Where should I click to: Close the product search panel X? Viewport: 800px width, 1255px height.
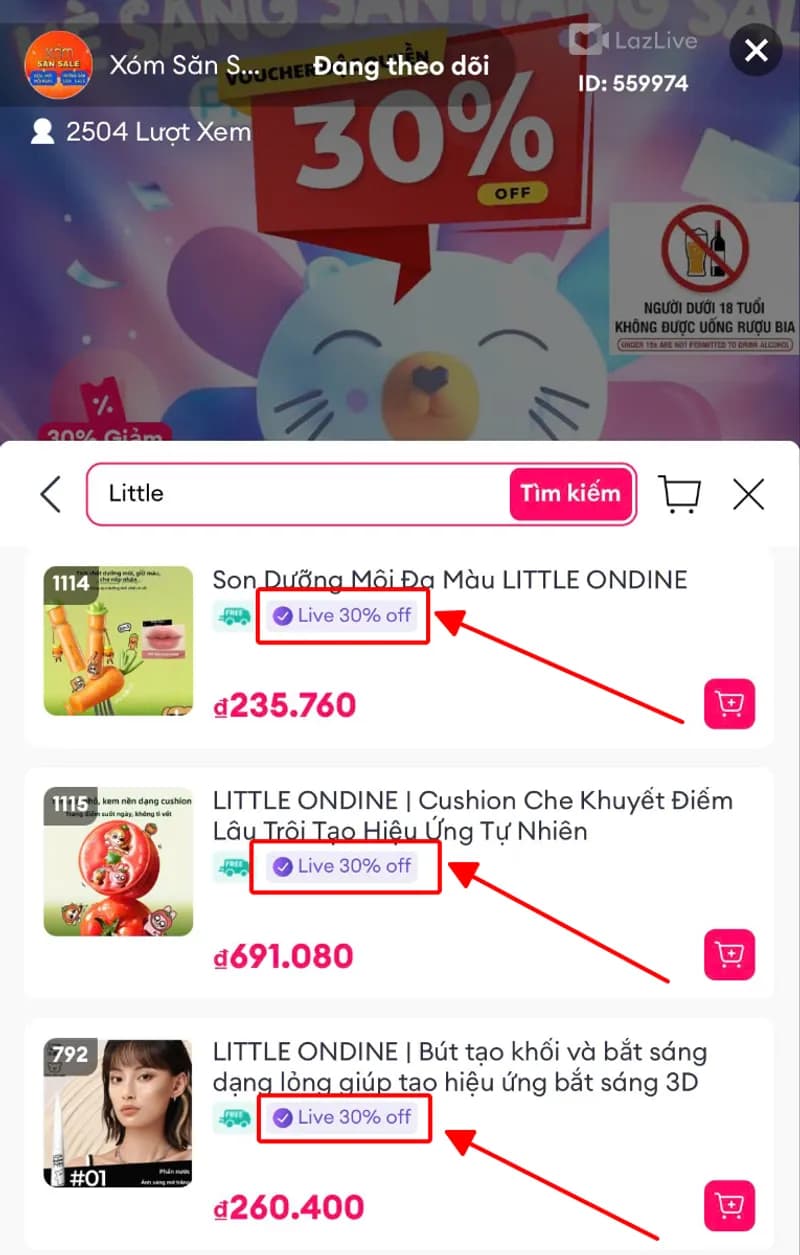748,494
